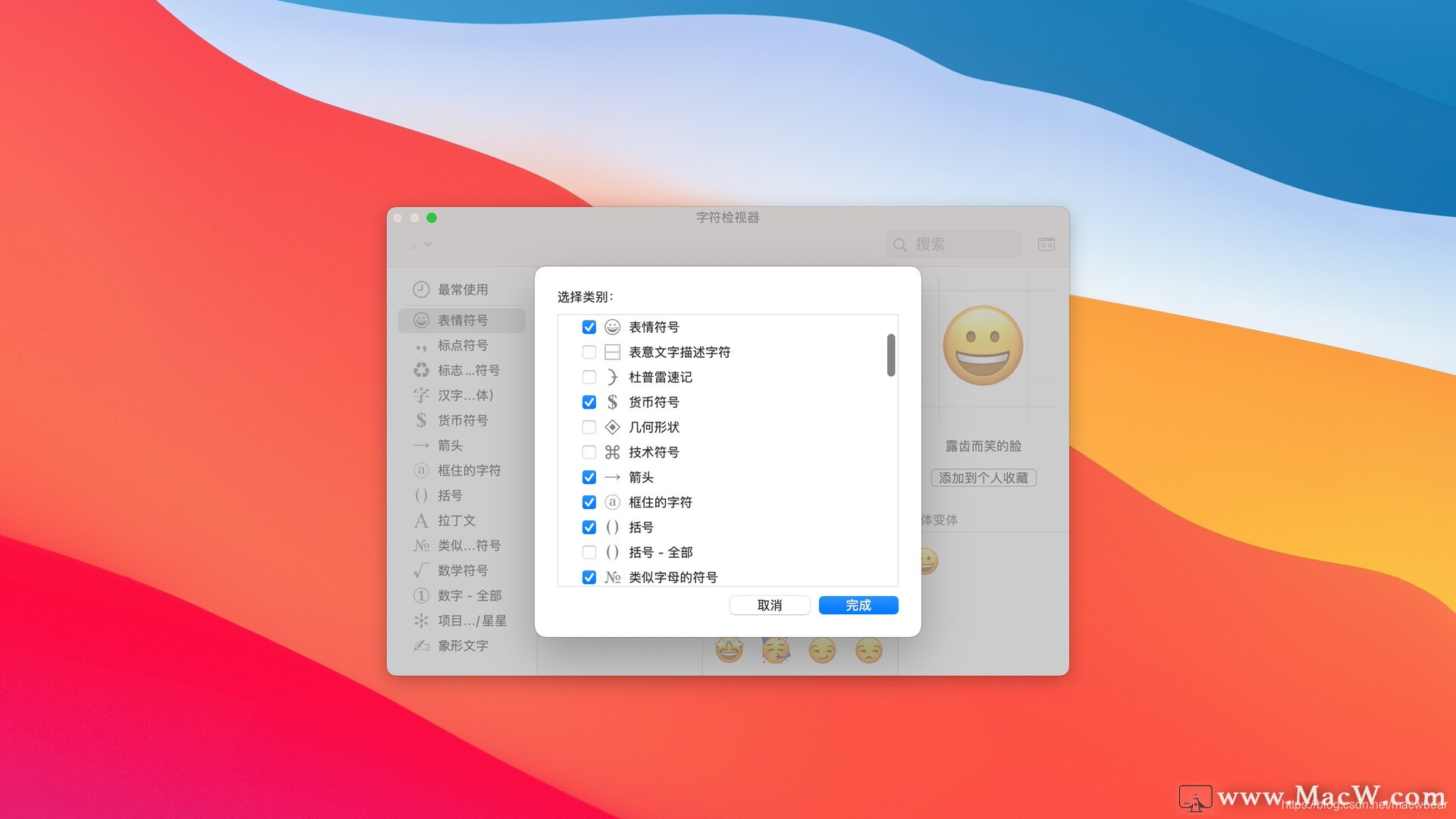Expand the chevron below the window controls
This screenshot has height=819, width=1456.
427,244
